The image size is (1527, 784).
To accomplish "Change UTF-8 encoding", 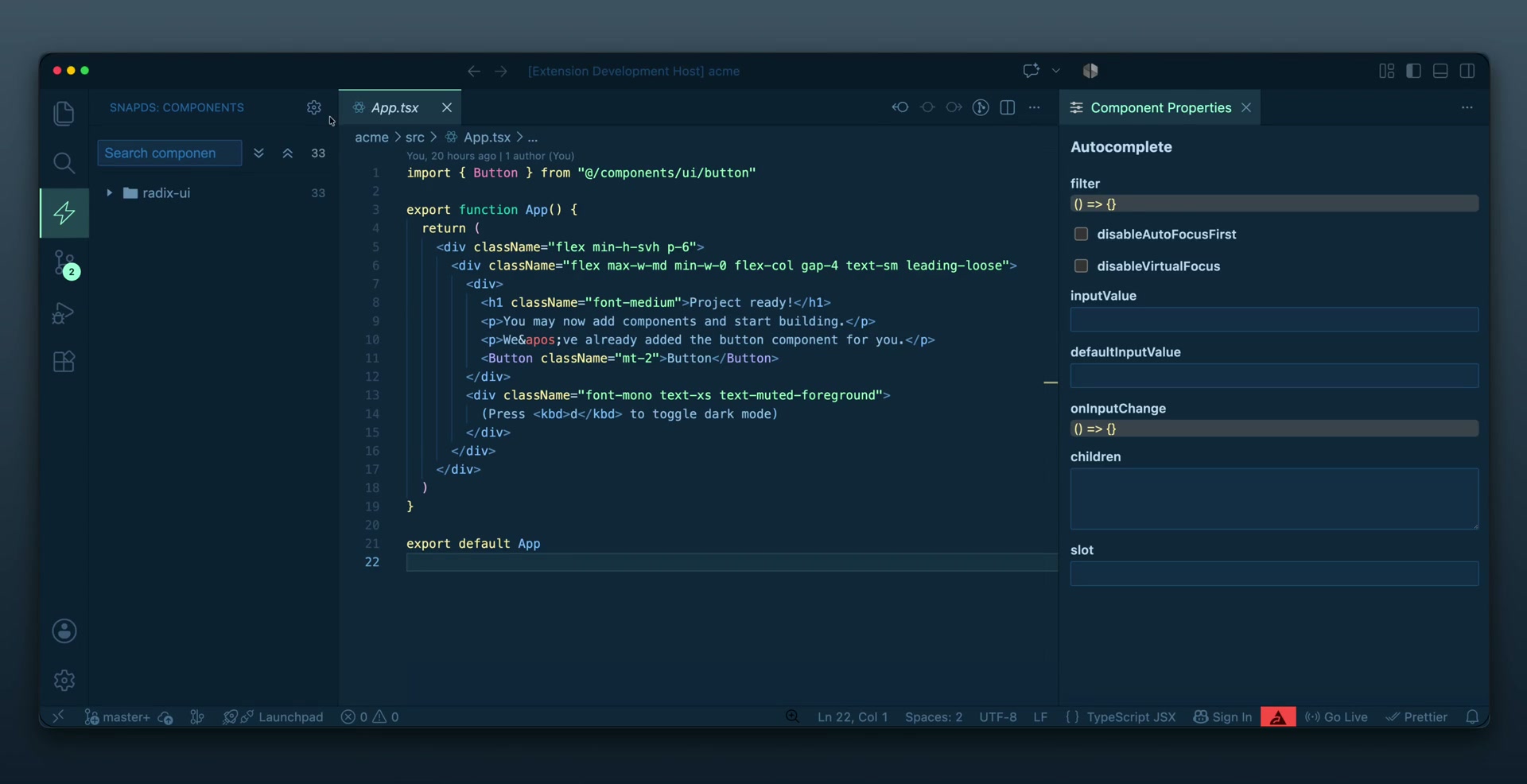I will coord(998,716).
